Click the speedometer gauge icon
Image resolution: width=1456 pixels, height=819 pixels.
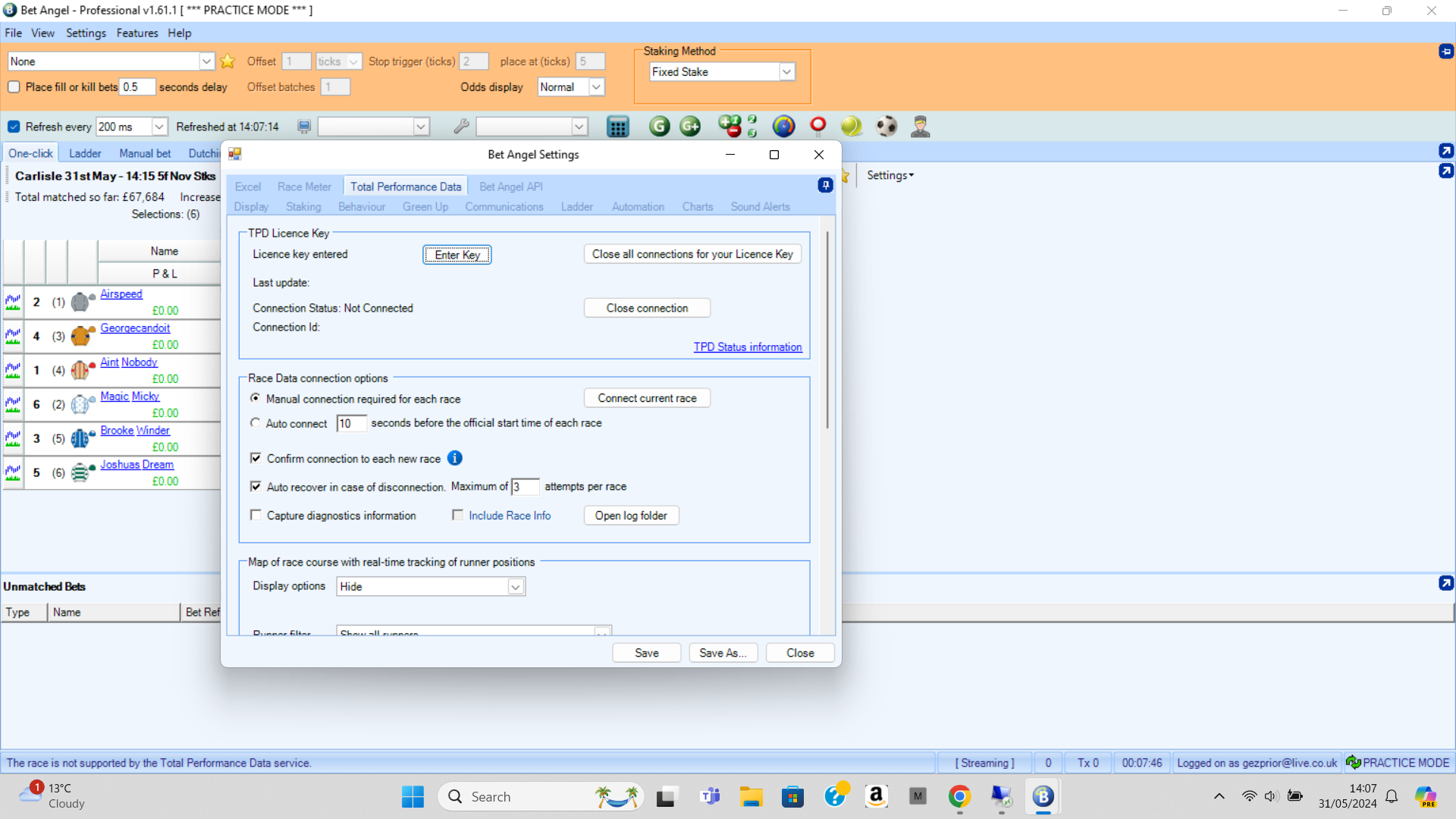[783, 127]
